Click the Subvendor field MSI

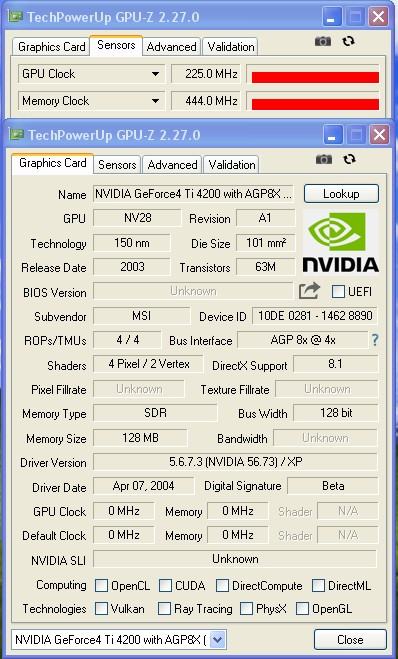141,316
